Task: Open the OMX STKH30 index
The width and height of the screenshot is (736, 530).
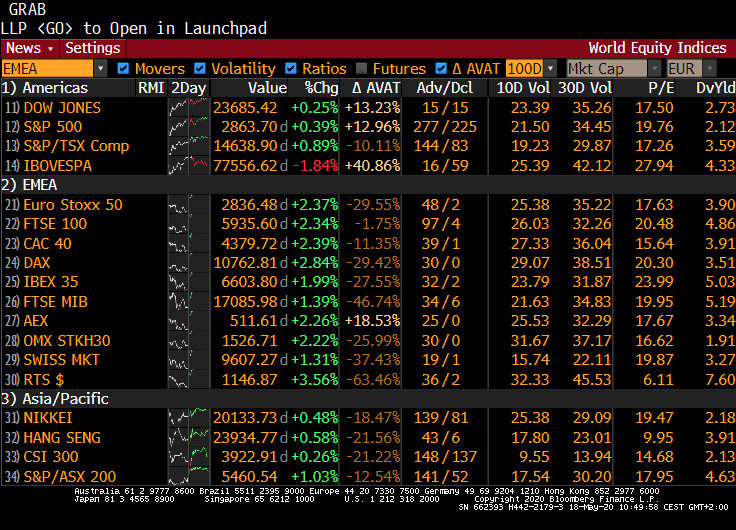Action: (x=67, y=341)
